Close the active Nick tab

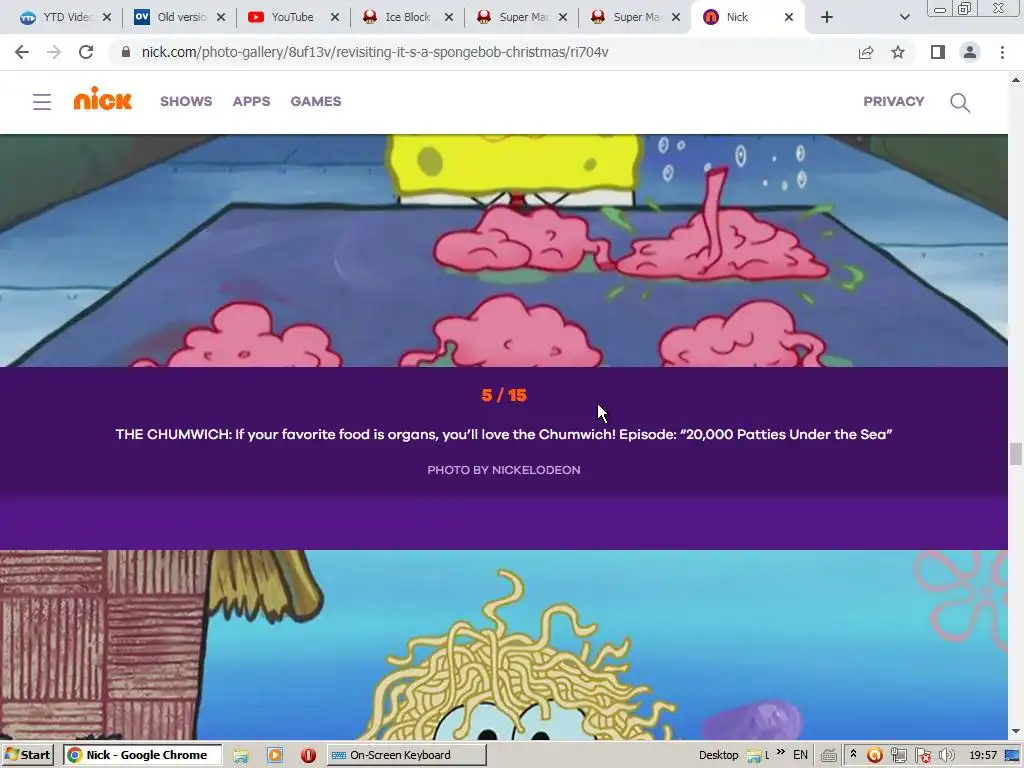(789, 17)
